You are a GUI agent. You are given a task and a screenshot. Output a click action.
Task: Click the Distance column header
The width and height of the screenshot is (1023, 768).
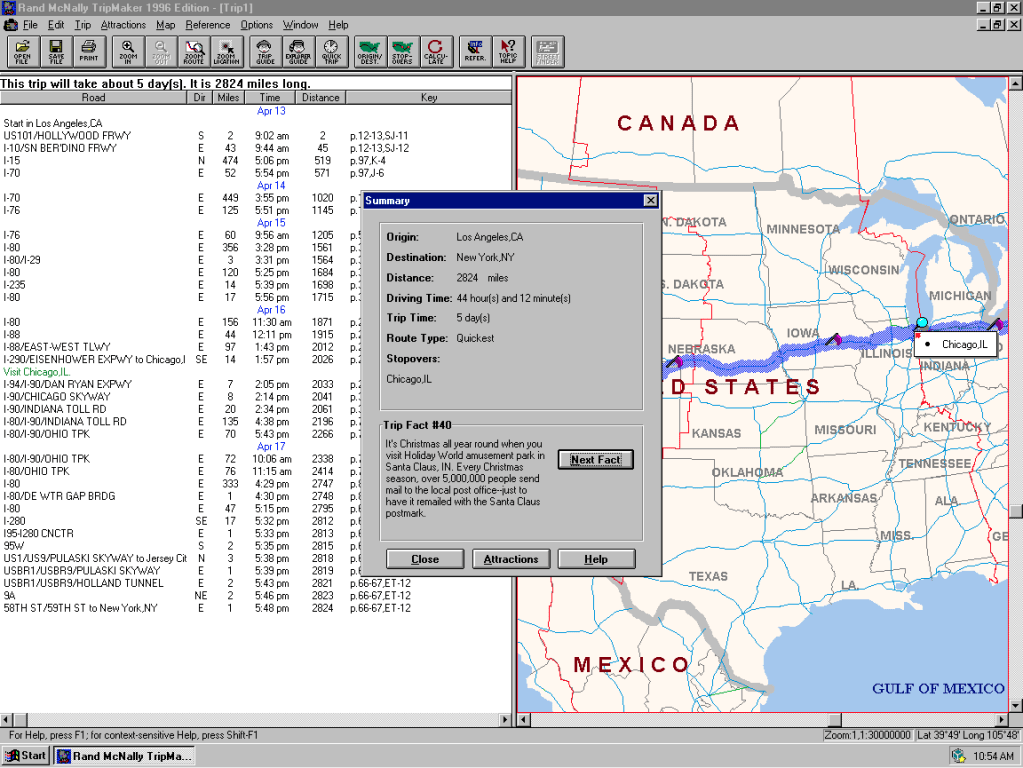320,98
